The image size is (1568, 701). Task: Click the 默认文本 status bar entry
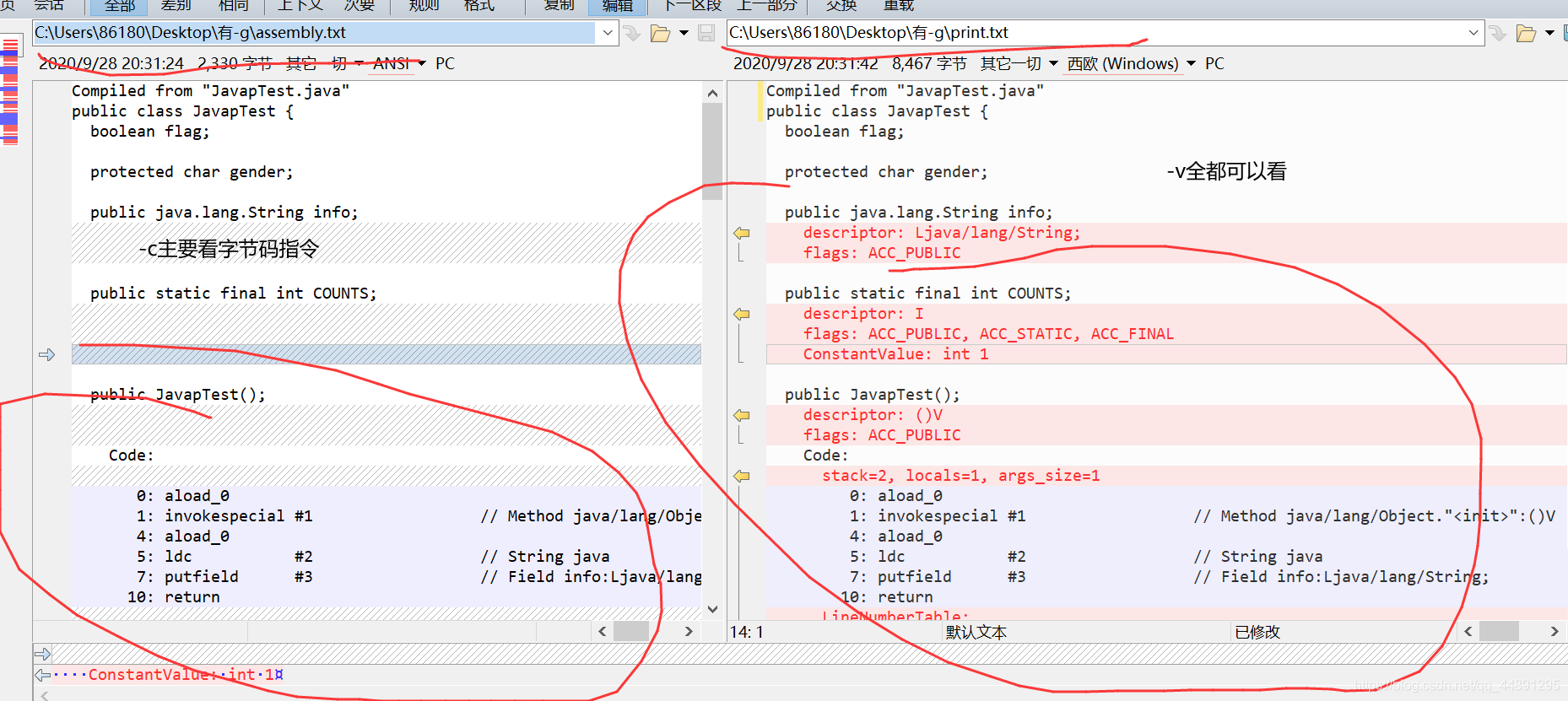click(976, 632)
